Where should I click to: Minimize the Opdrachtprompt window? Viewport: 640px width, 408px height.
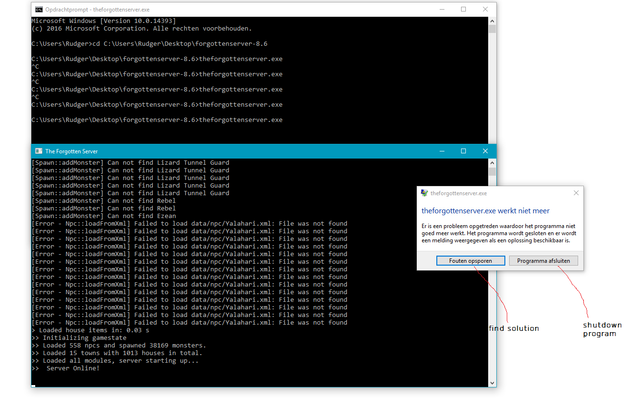[x=442, y=9]
